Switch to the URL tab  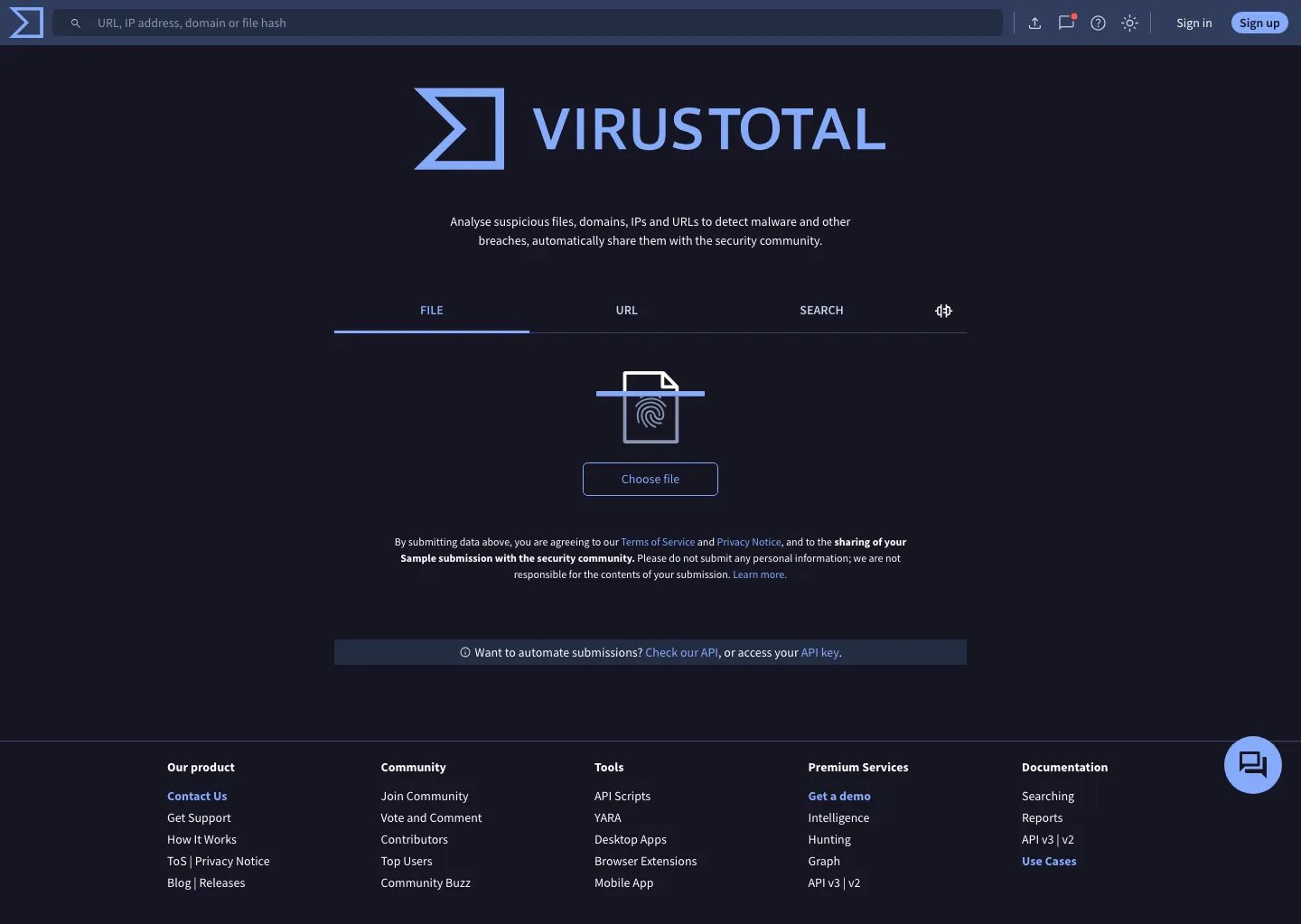(627, 311)
